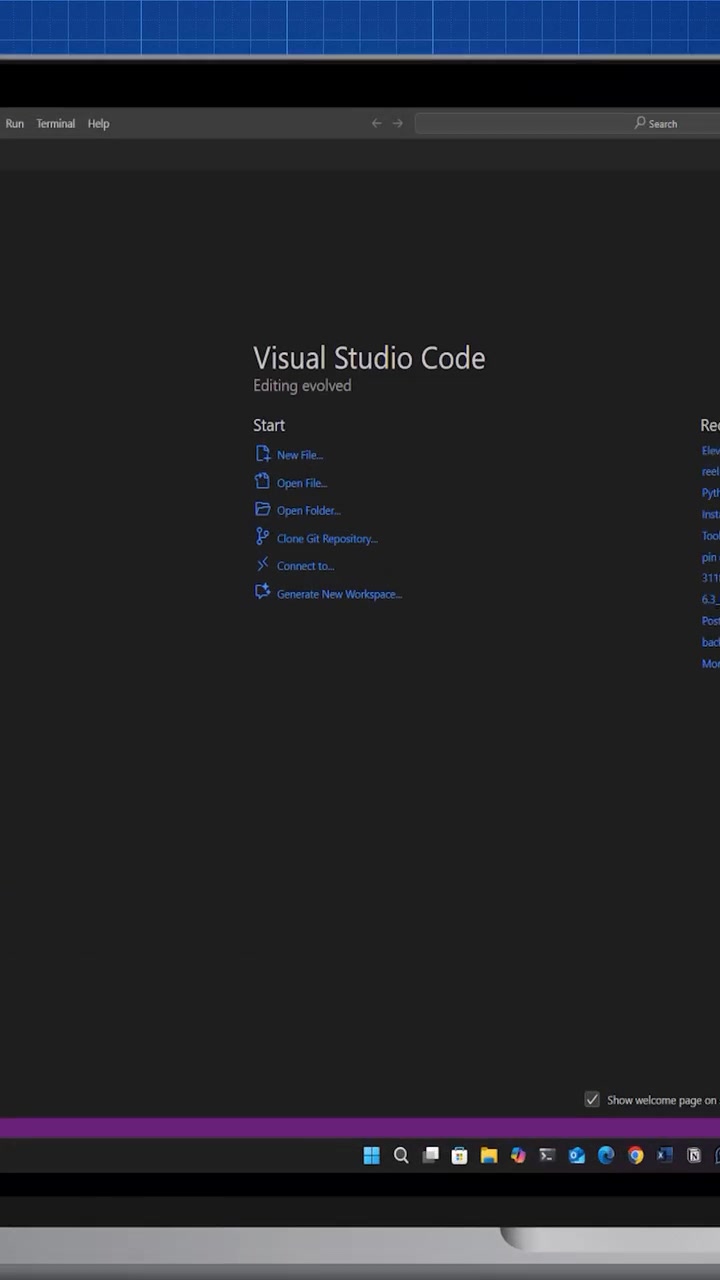Viewport: 720px width, 1280px height.
Task: Navigate forward with the right arrow
Action: [x=398, y=124]
